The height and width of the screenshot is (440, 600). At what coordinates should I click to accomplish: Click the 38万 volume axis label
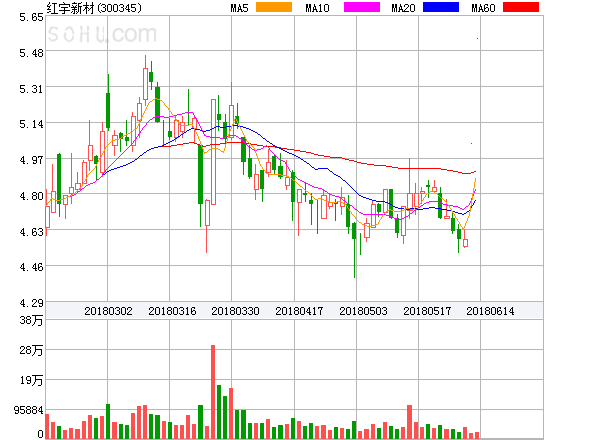(31, 320)
